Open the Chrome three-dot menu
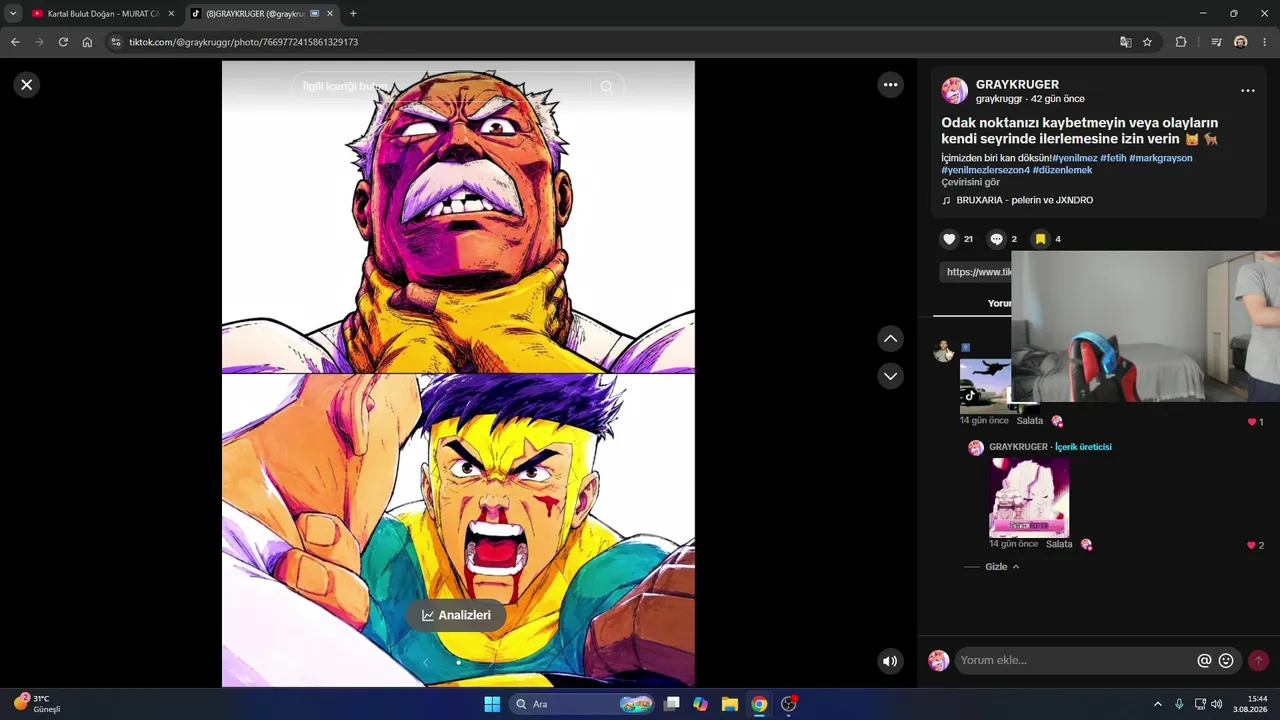This screenshot has width=1280, height=720. tap(1265, 42)
